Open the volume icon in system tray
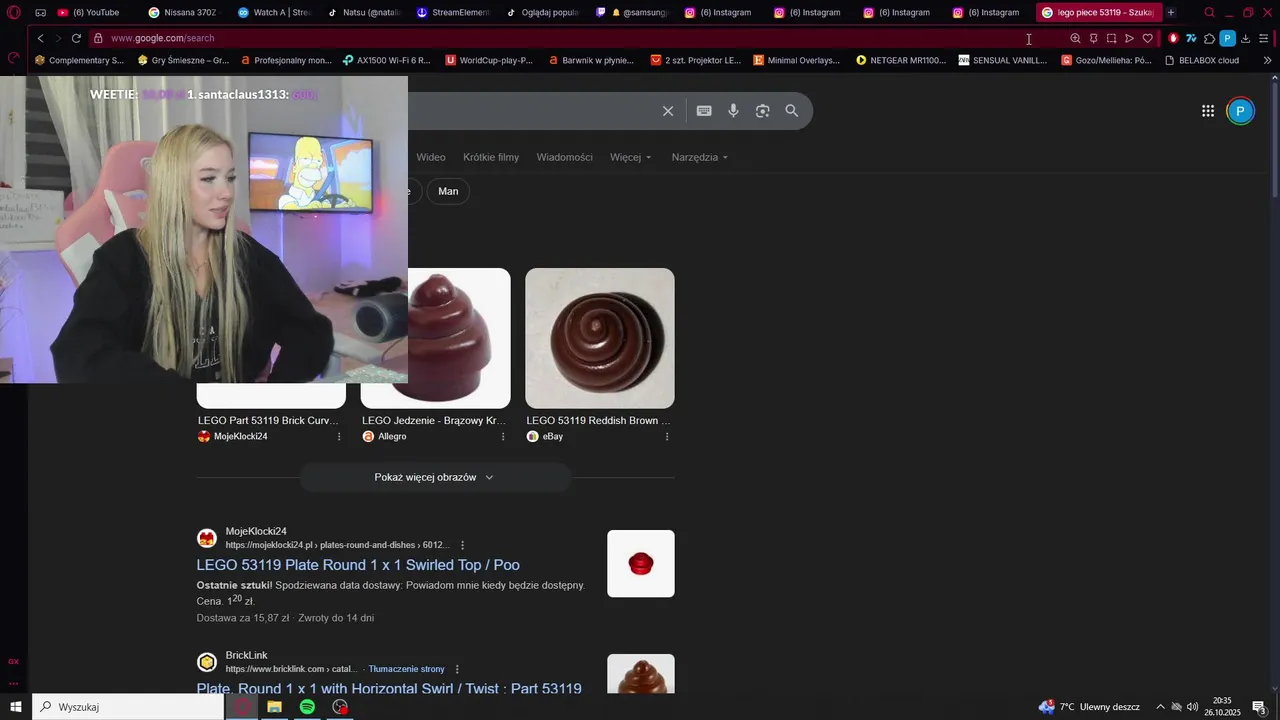Image resolution: width=1280 pixels, height=720 pixels. tap(1192, 707)
